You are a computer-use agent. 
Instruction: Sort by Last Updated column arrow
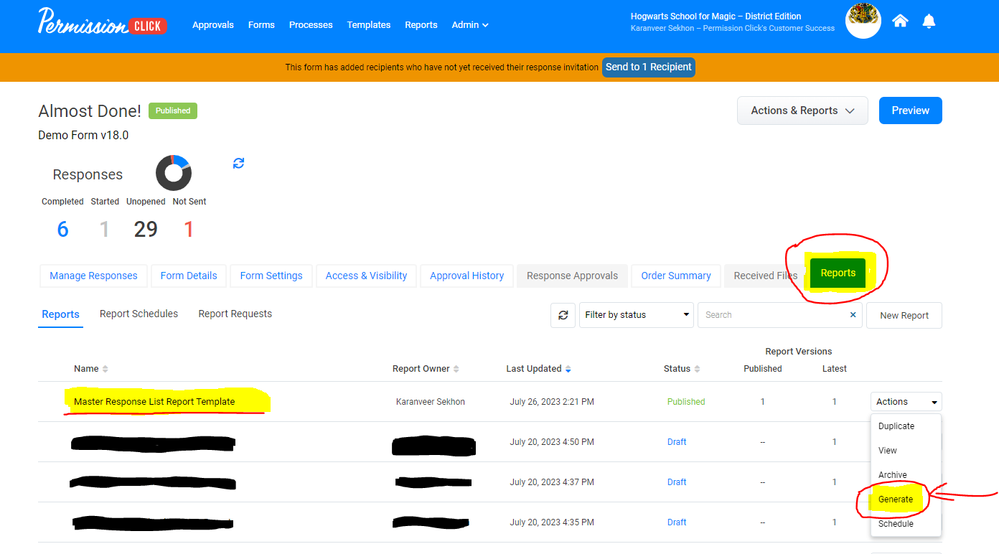(569, 369)
